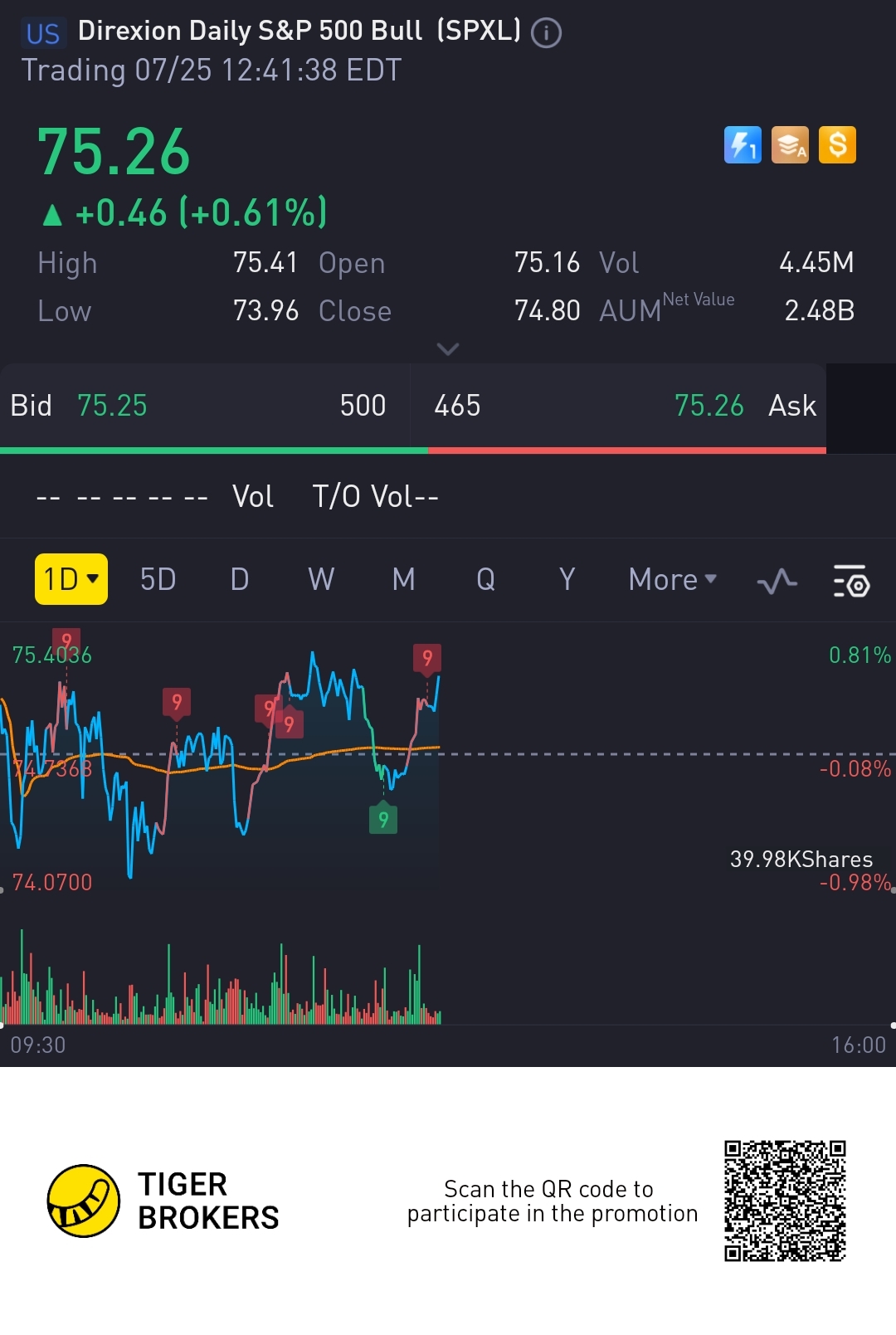The height and width of the screenshot is (1335, 896).
Task: Open the 1D timeframe dropdown
Action: pyautogui.click(x=71, y=579)
